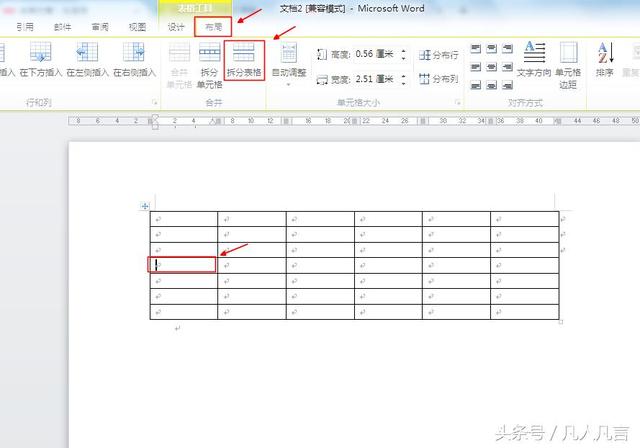Align cell text center

tap(491, 67)
